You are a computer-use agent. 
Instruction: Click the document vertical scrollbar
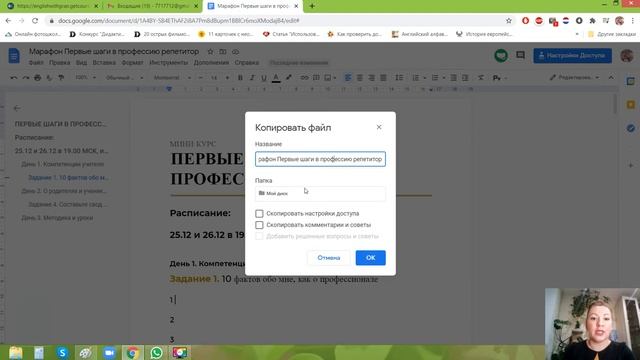coord(615,104)
